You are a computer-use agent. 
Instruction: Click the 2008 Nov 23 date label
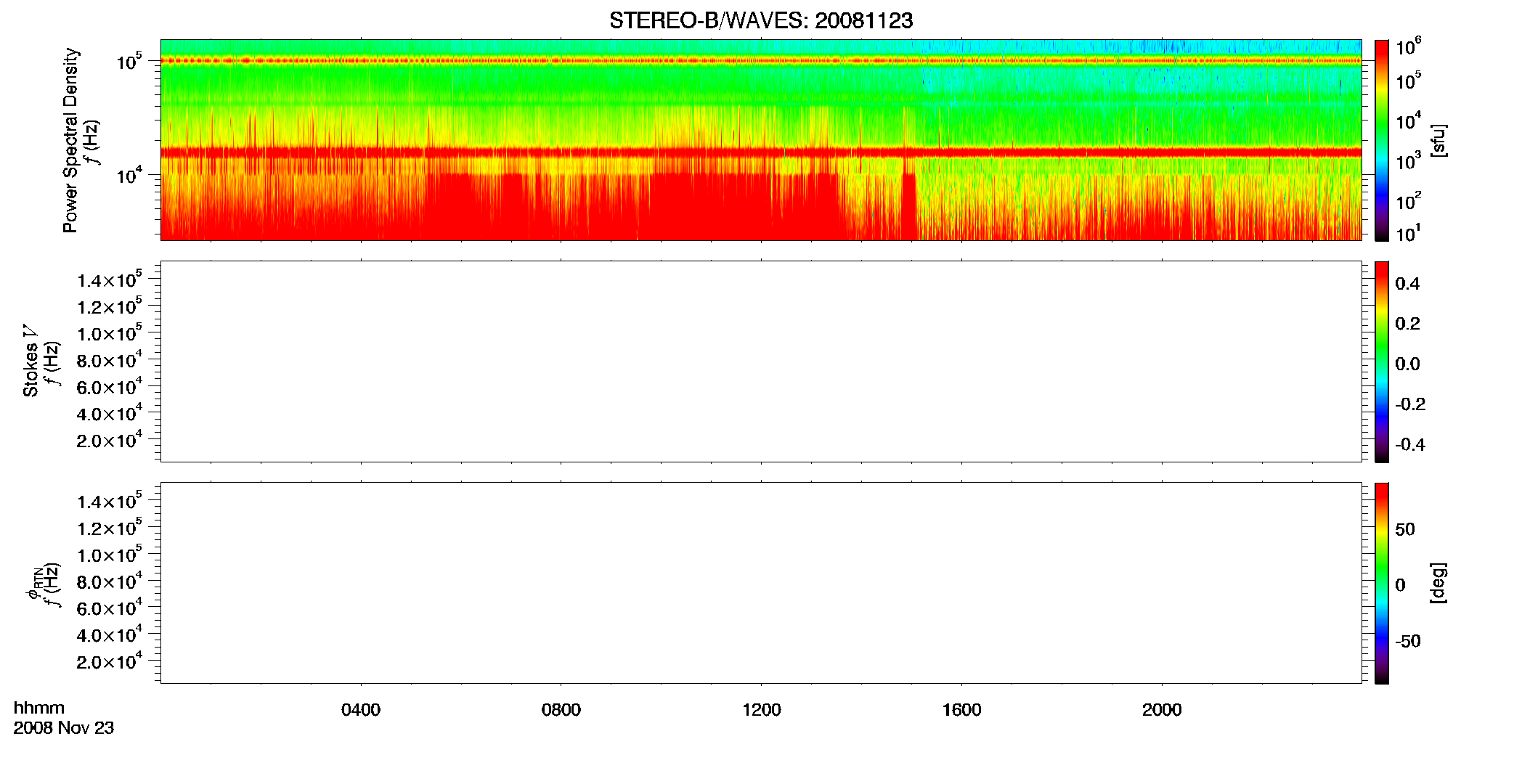(x=64, y=728)
